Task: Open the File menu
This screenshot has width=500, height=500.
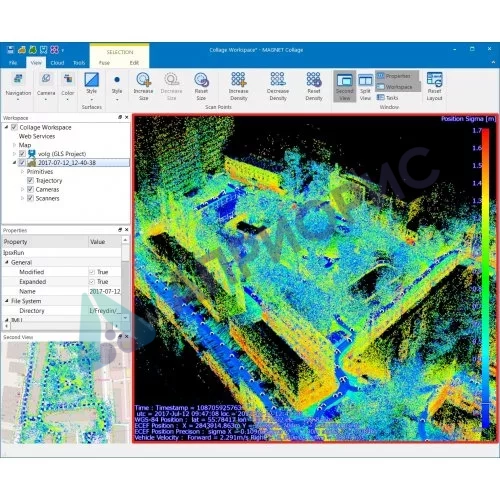Action: tap(13, 63)
